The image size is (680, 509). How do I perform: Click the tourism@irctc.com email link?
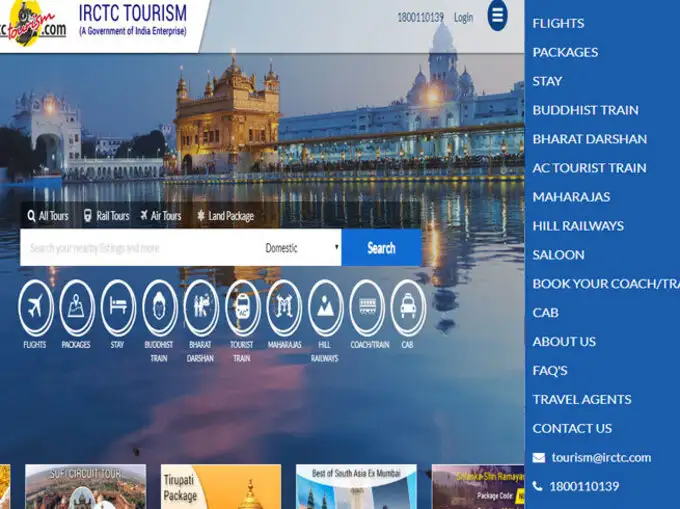point(600,457)
